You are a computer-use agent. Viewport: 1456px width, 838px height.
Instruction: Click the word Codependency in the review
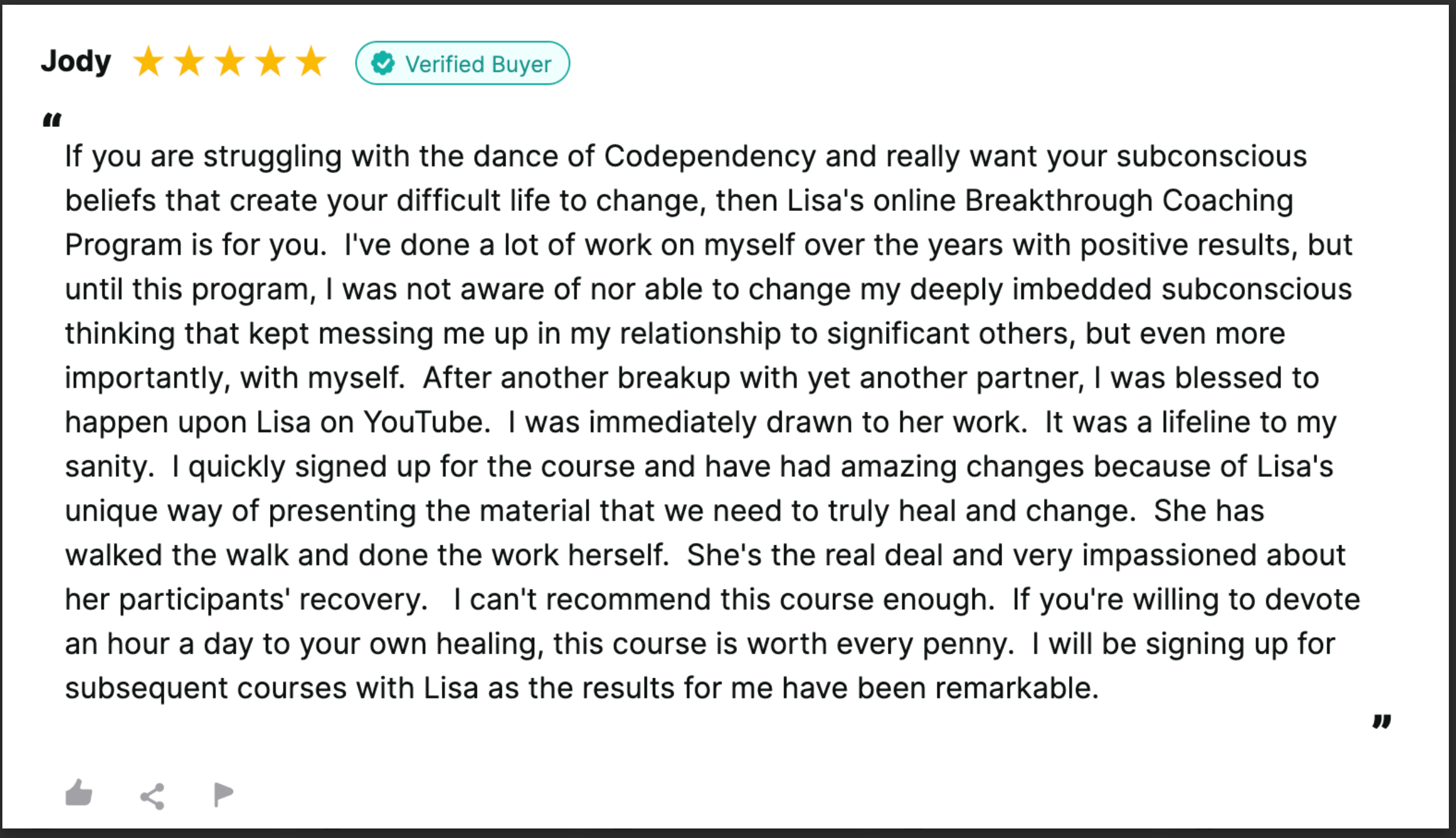pyautogui.click(x=710, y=157)
